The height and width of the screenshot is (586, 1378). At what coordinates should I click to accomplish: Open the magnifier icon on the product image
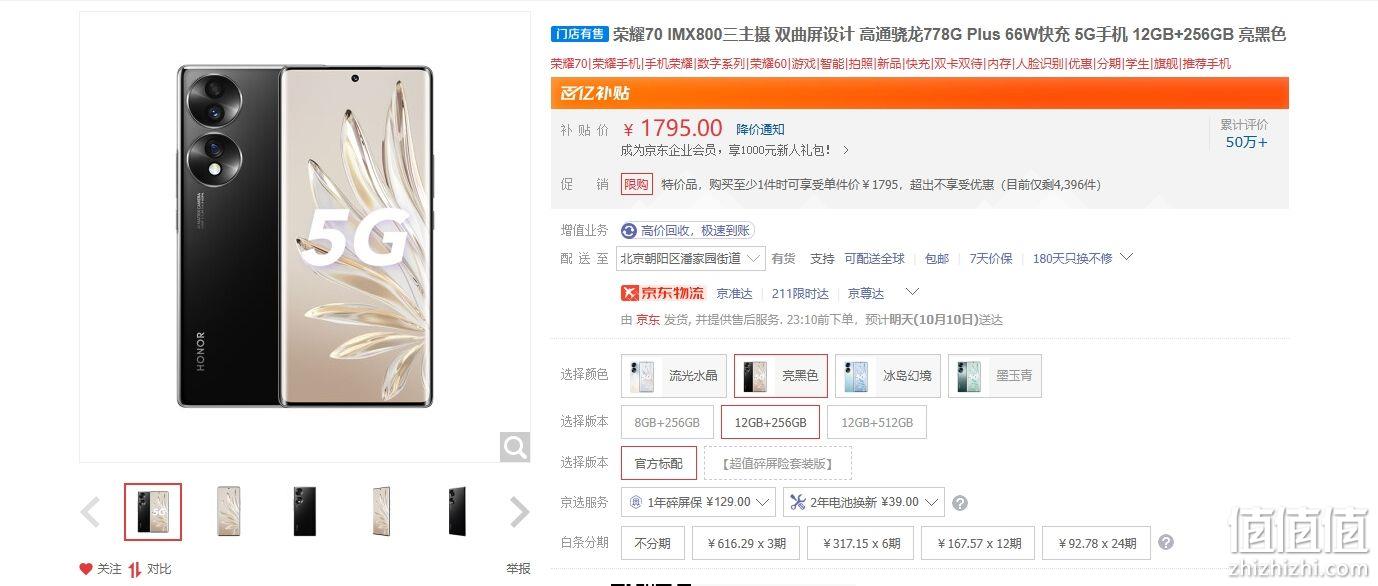pos(515,447)
